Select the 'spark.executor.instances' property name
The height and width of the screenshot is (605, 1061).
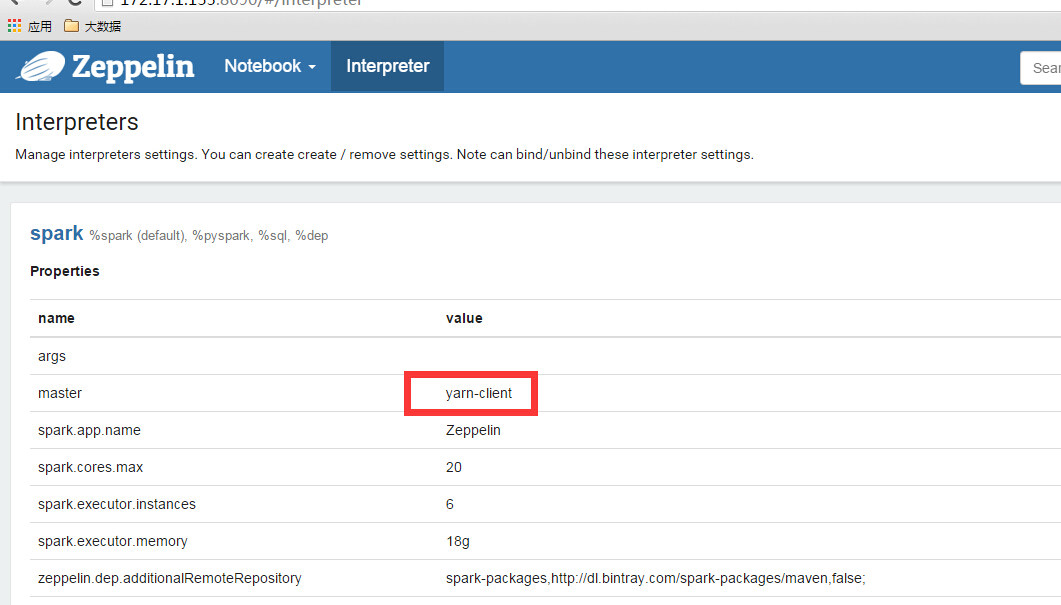coord(117,504)
